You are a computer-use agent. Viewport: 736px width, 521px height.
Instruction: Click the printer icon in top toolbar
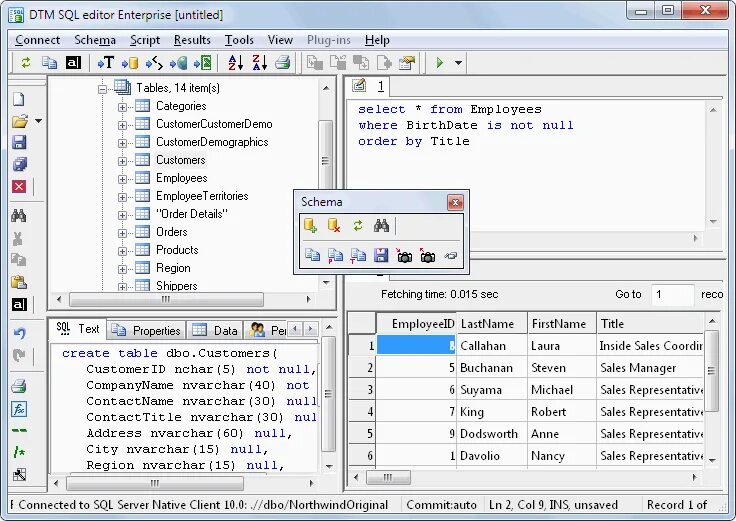click(x=283, y=62)
